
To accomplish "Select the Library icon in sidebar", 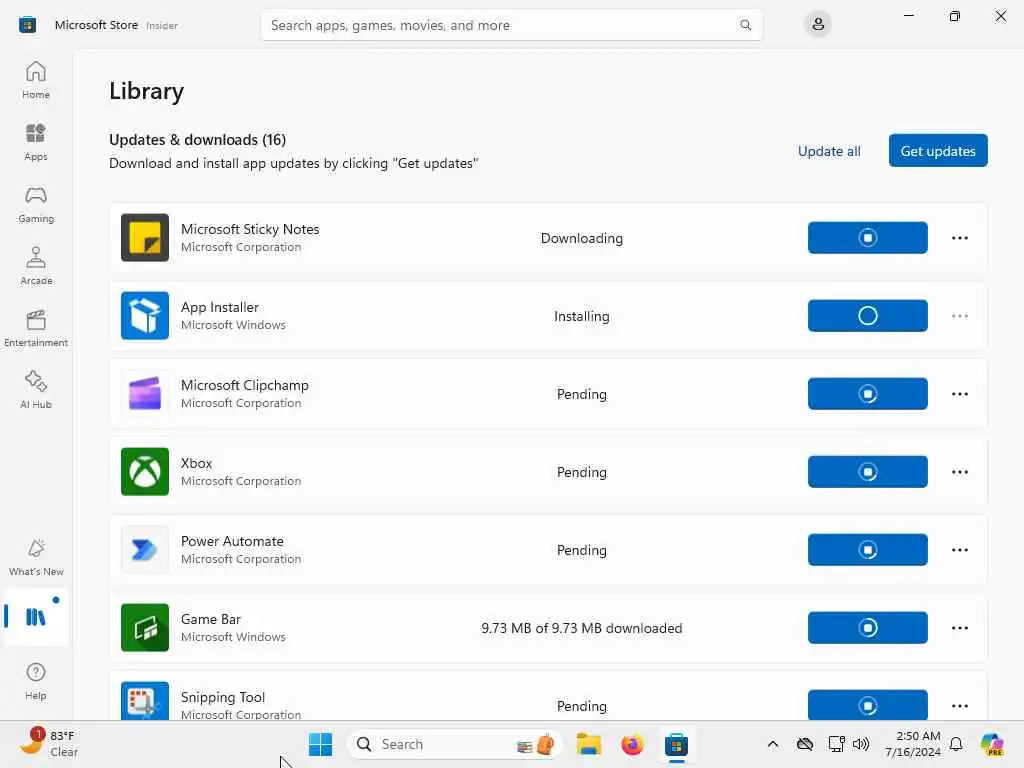I will 36,616.
